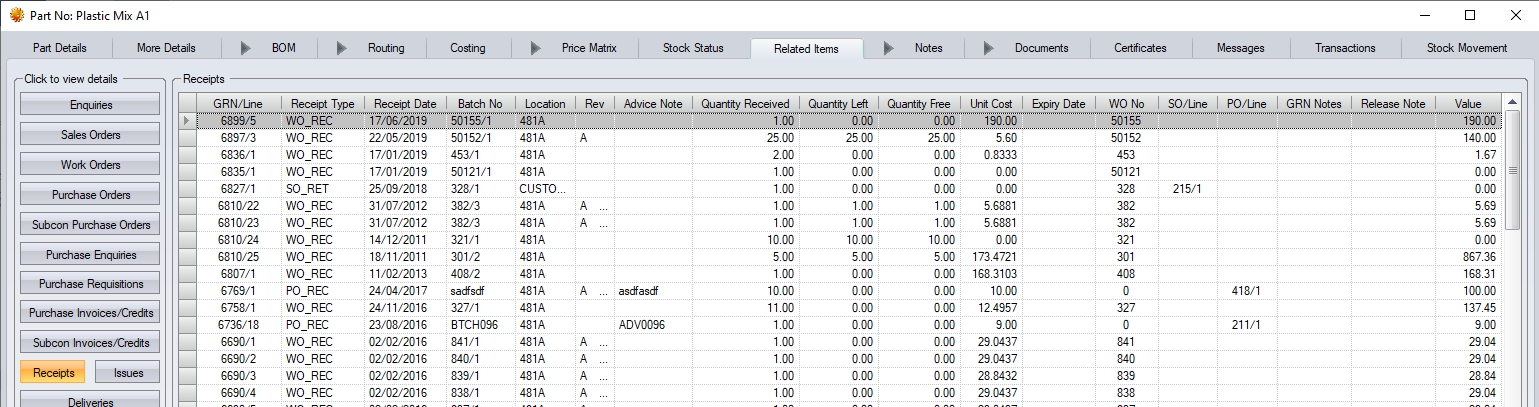Click current-row arrow indicator for GRN 6899/5
The width and height of the screenshot is (1539, 407).
(x=187, y=121)
